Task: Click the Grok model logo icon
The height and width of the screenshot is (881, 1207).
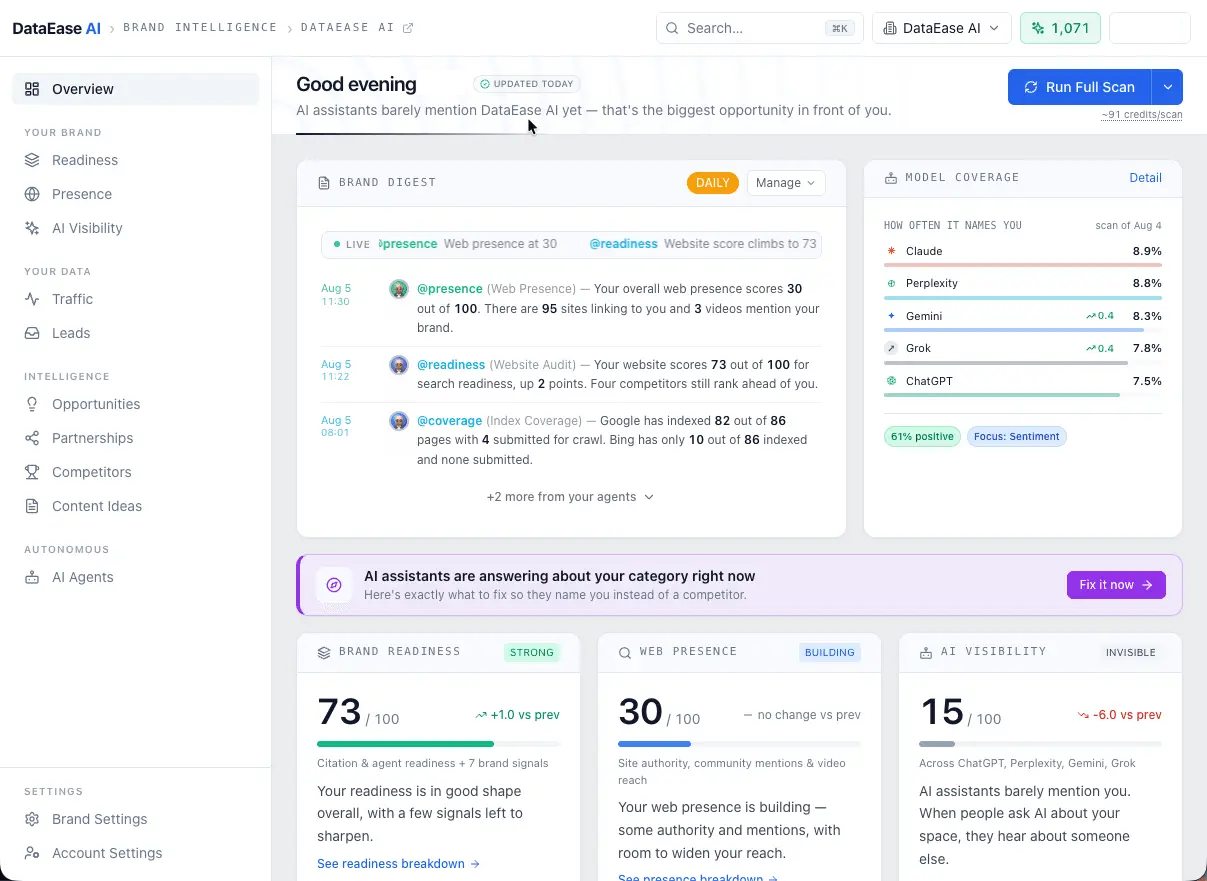Action: click(891, 348)
